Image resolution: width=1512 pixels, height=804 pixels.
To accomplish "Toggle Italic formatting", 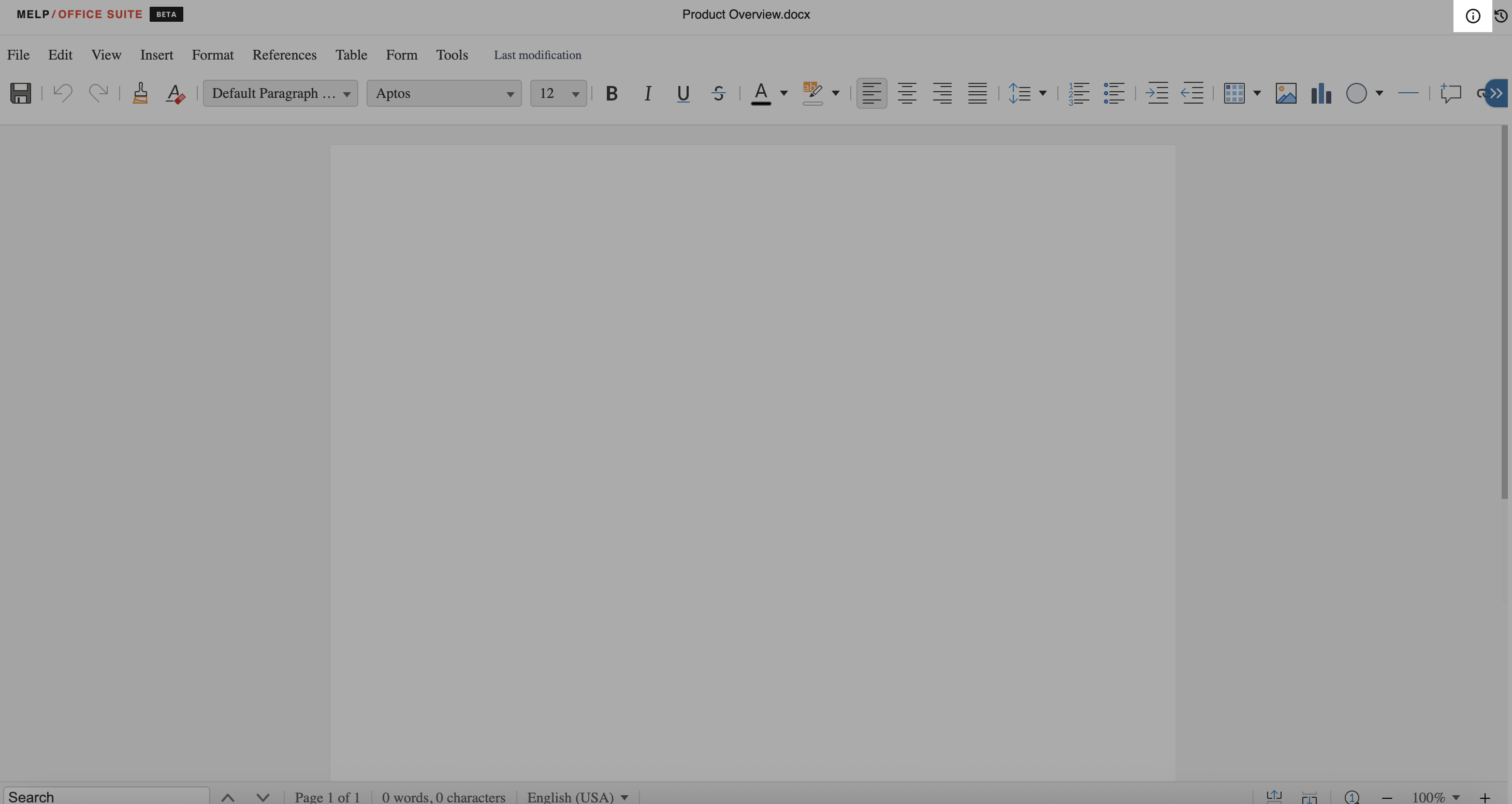I will 647,93.
